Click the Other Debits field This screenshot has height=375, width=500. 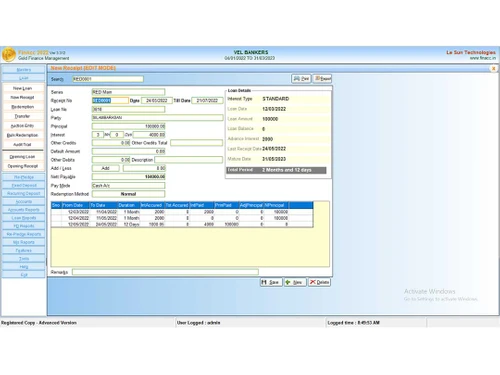coord(111,160)
